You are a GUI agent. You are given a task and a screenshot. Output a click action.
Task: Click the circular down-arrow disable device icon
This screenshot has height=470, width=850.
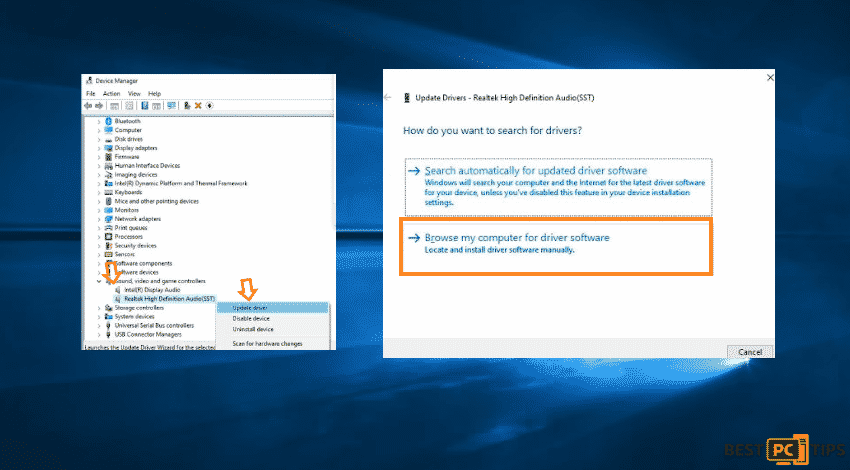pos(209,106)
